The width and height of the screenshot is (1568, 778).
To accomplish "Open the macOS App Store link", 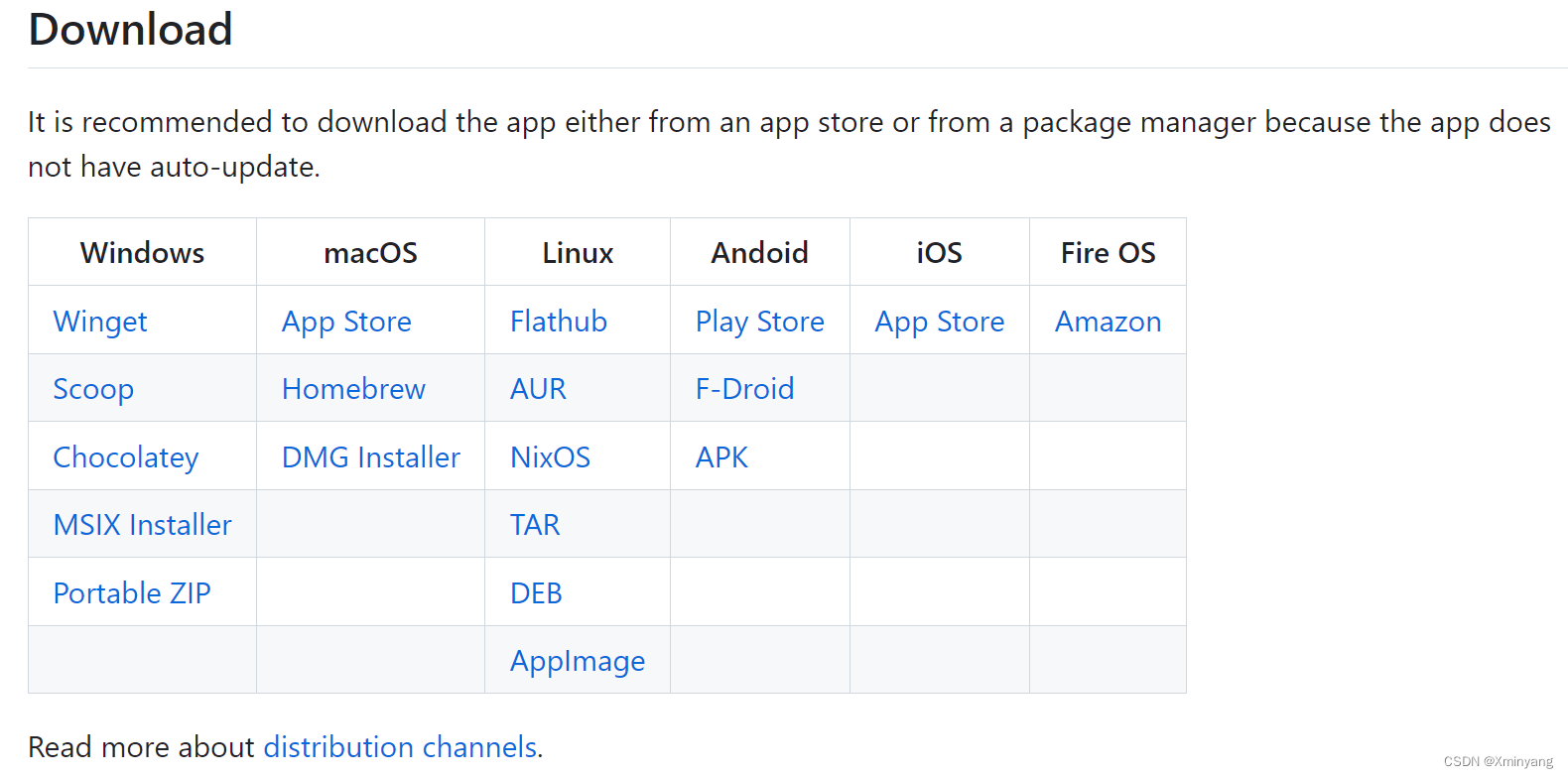I will coord(346,322).
